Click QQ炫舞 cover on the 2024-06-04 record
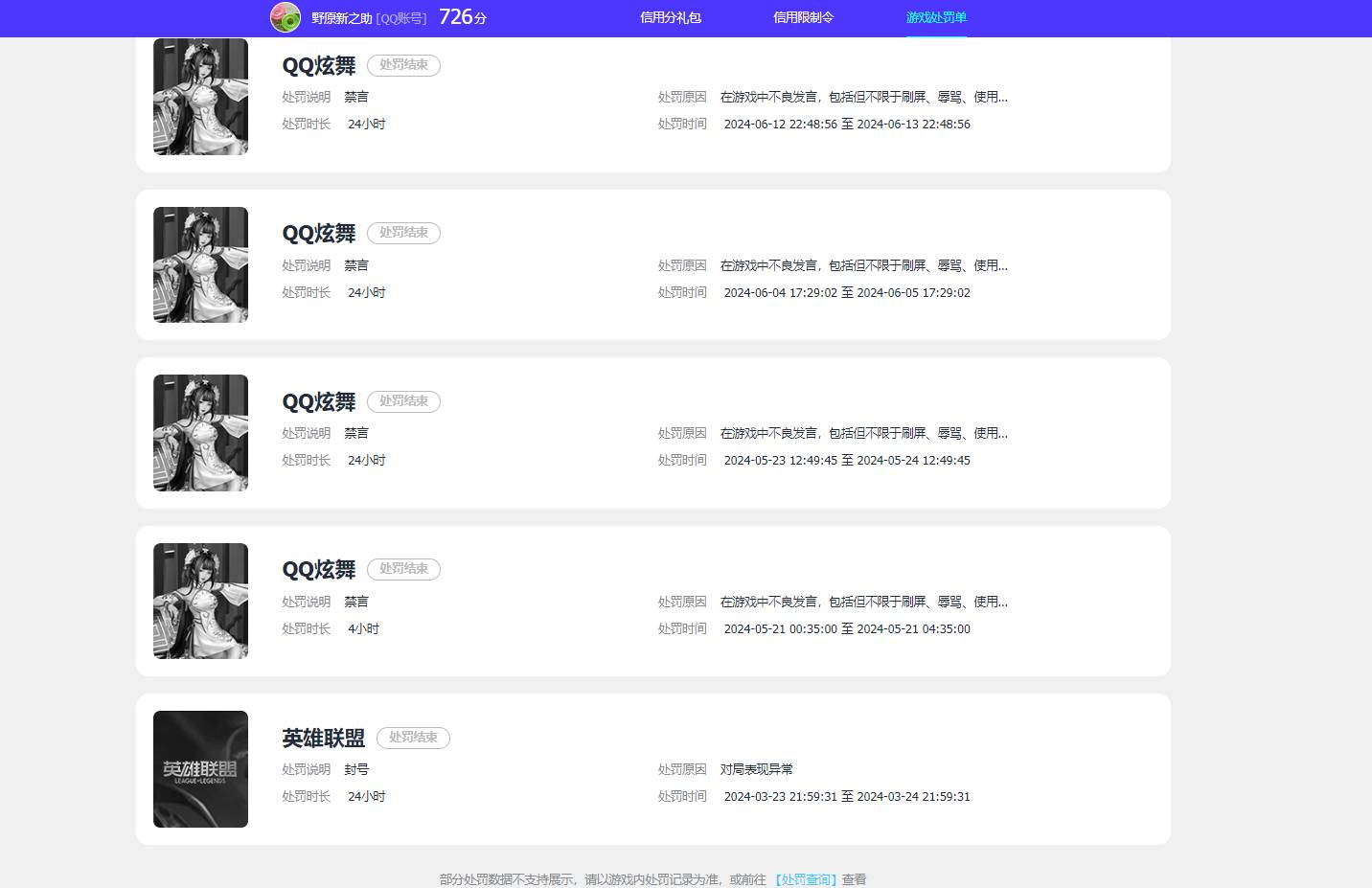Screen dimensions: 1372x888 200,264
